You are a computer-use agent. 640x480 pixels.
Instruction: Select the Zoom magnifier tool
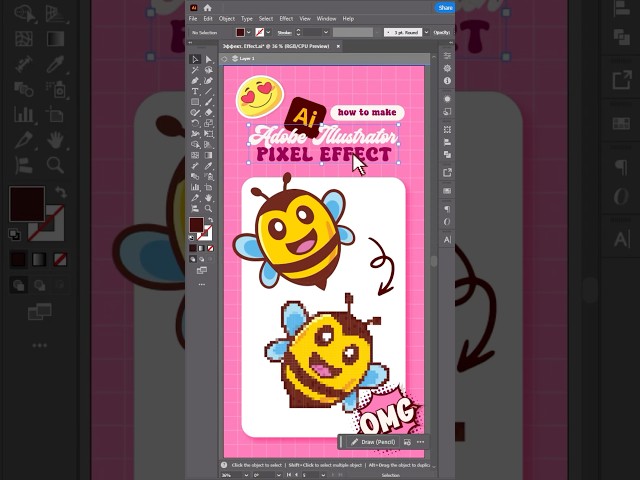click(209, 208)
